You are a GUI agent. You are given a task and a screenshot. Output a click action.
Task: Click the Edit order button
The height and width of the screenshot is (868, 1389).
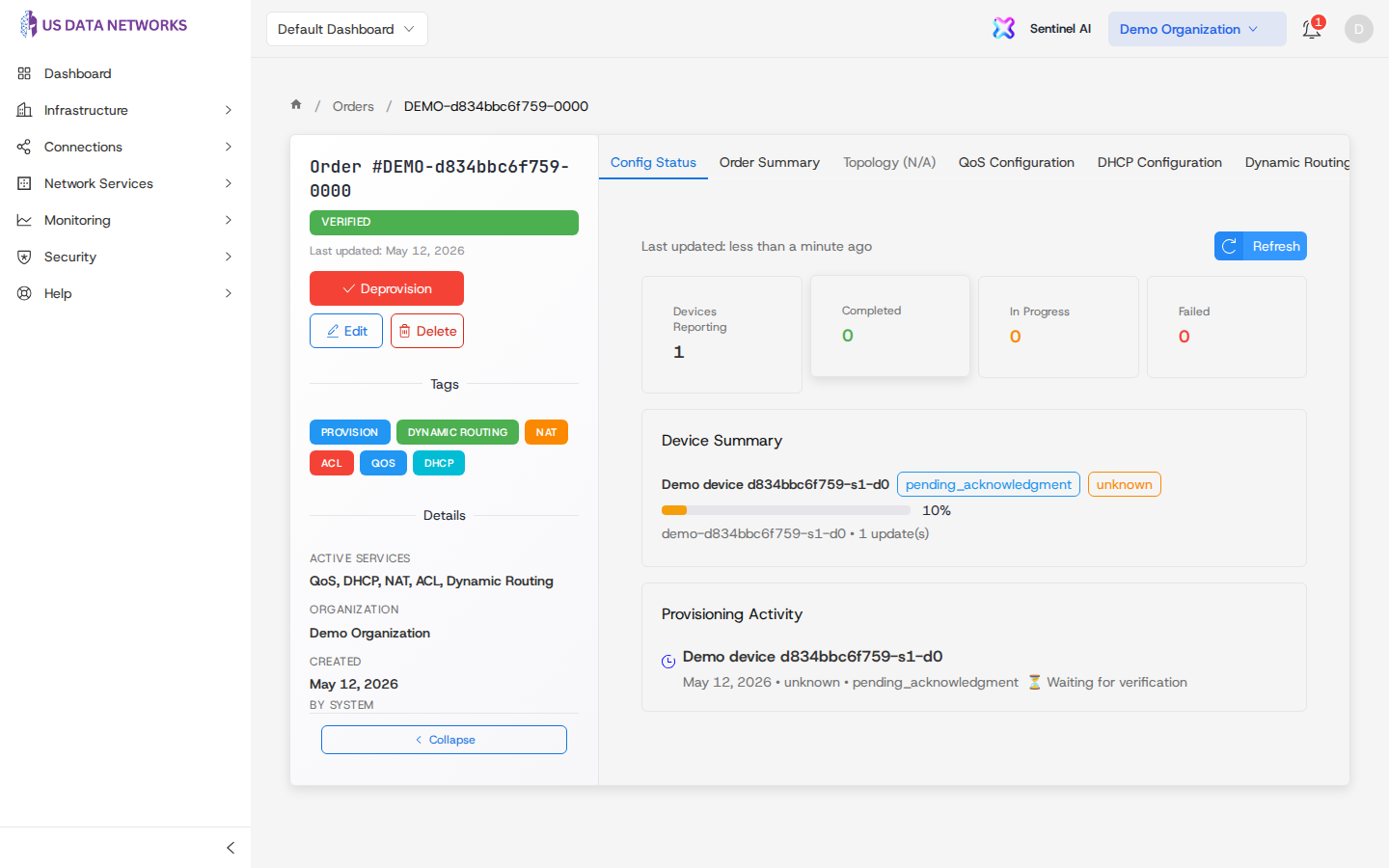click(x=346, y=331)
